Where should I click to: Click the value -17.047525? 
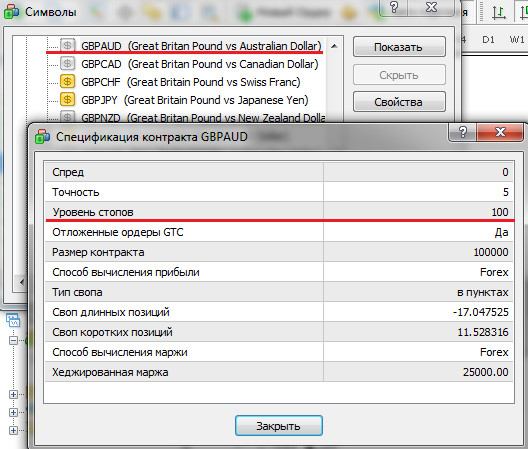(481, 312)
